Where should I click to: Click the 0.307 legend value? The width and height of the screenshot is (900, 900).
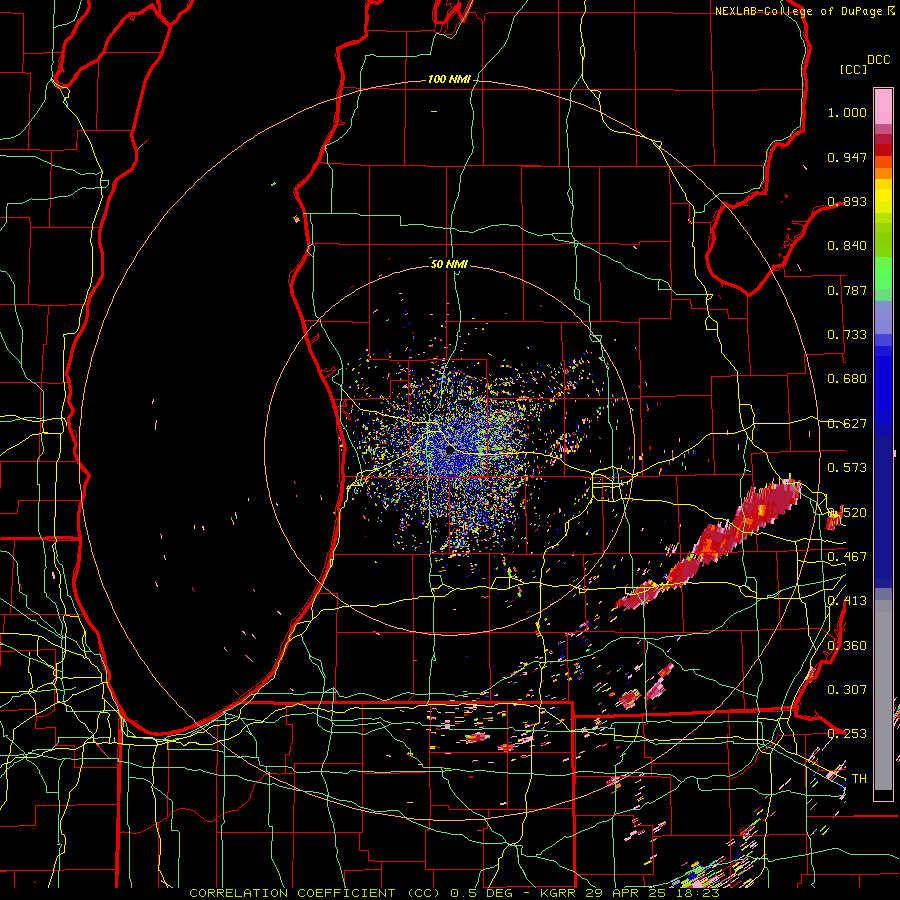click(x=847, y=689)
